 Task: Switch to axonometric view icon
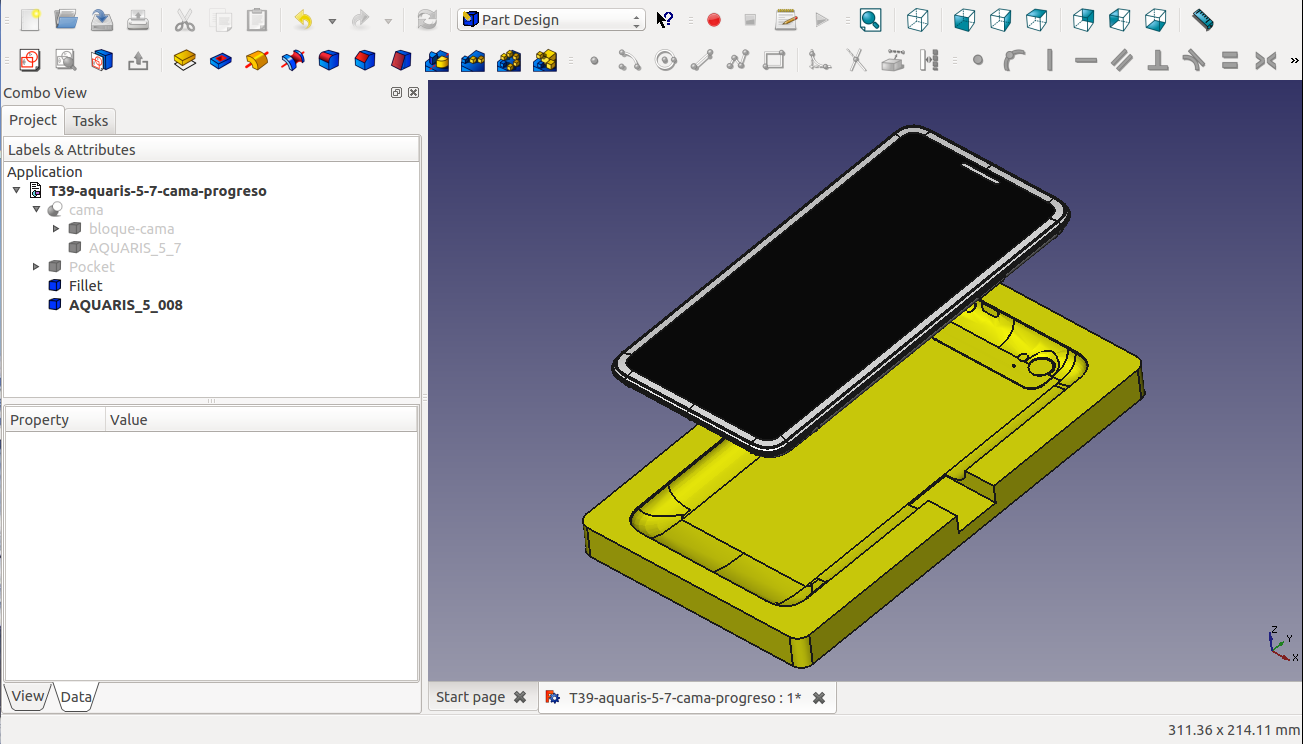(x=917, y=20)
